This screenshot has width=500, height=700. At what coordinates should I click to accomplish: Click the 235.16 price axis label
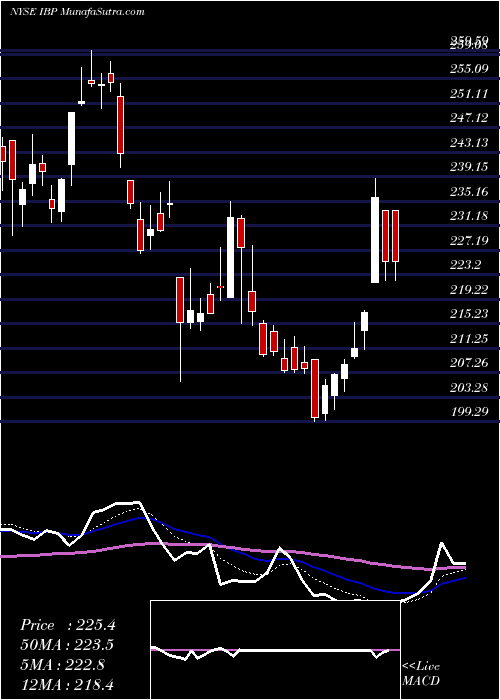tap(471, 192)
